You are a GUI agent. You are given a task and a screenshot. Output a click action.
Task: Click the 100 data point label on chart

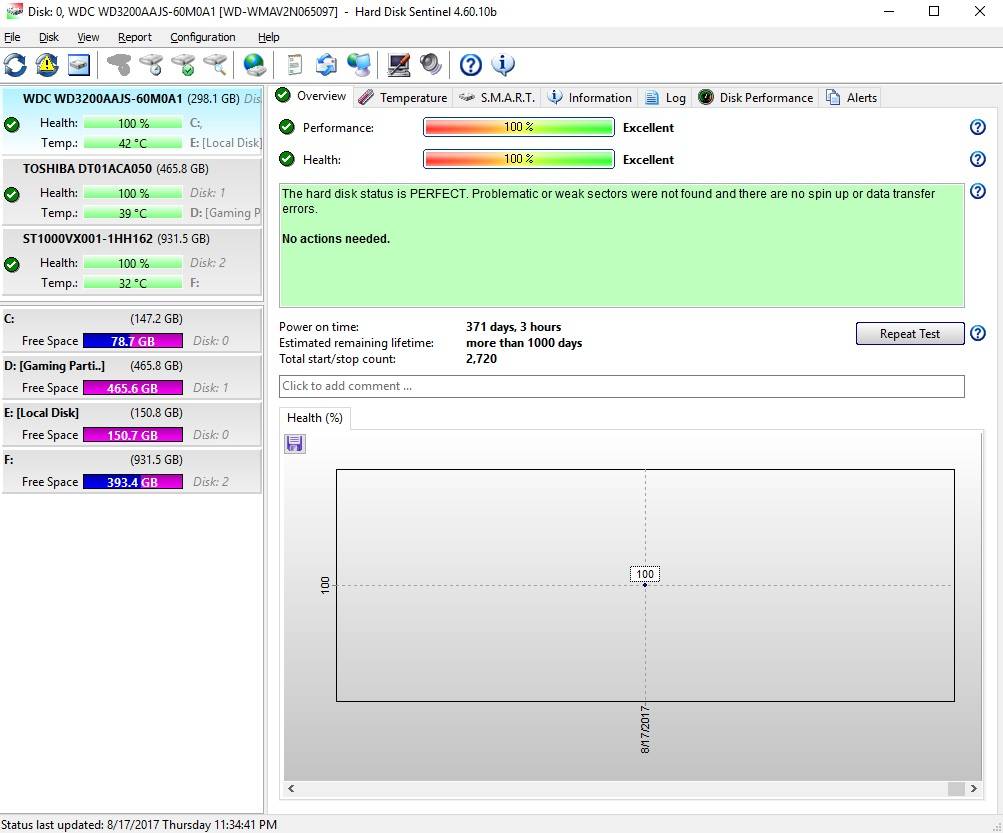[645, 574]
